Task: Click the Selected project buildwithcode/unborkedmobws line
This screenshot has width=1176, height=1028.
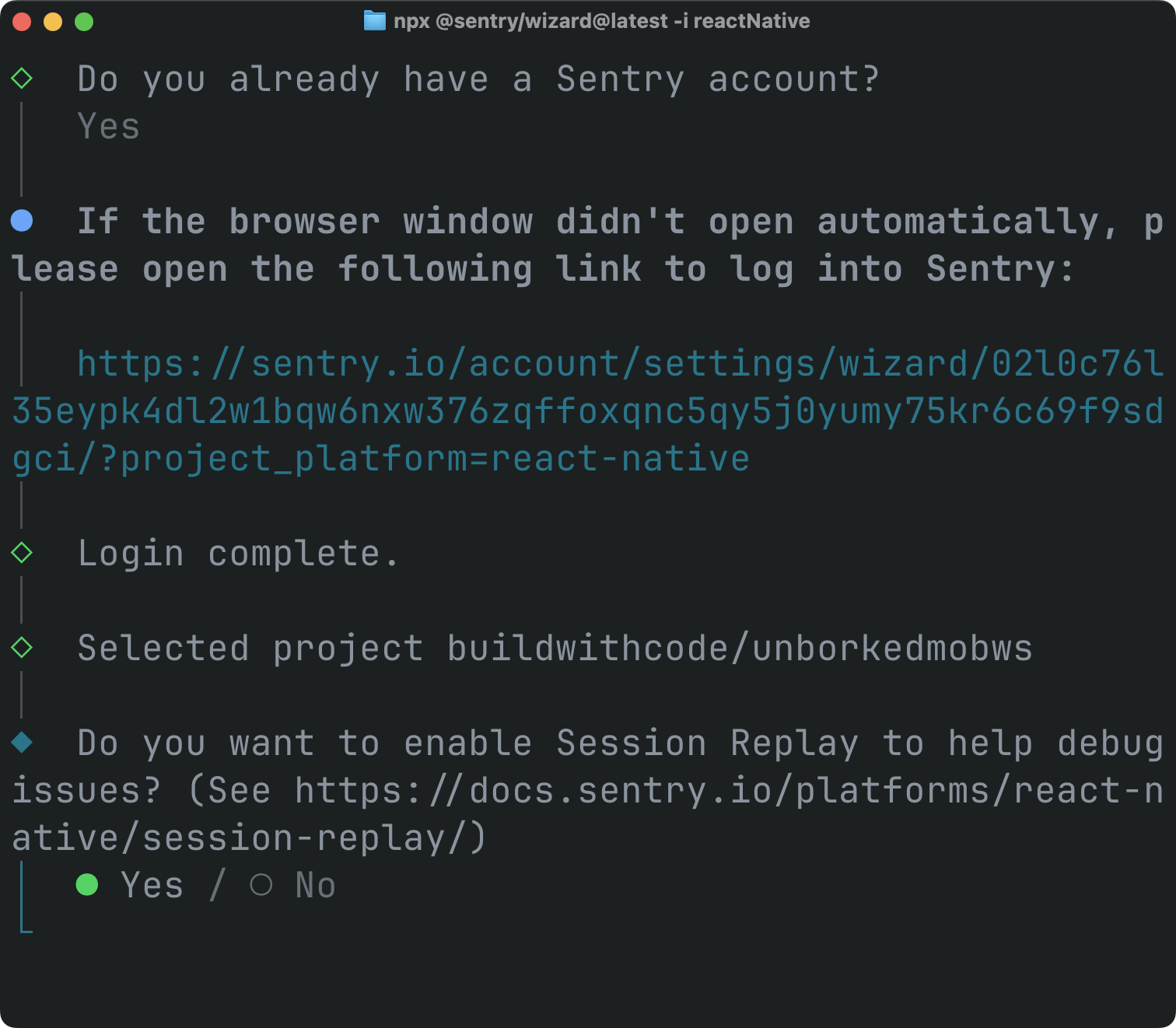Action: tap(555, 649)
